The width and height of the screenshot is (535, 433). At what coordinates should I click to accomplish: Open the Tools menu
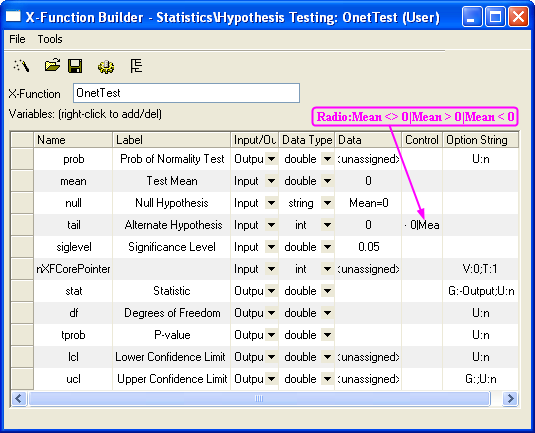(50, 39)
